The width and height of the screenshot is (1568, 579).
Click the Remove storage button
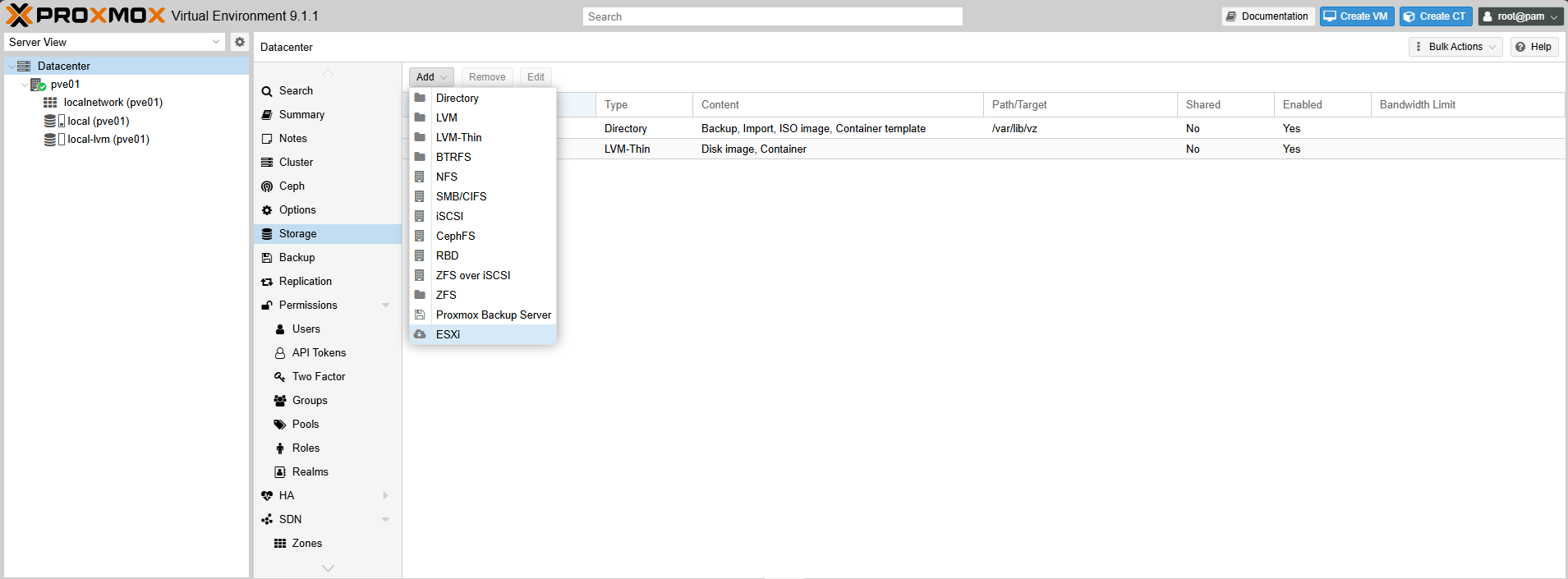coord(487,77)
